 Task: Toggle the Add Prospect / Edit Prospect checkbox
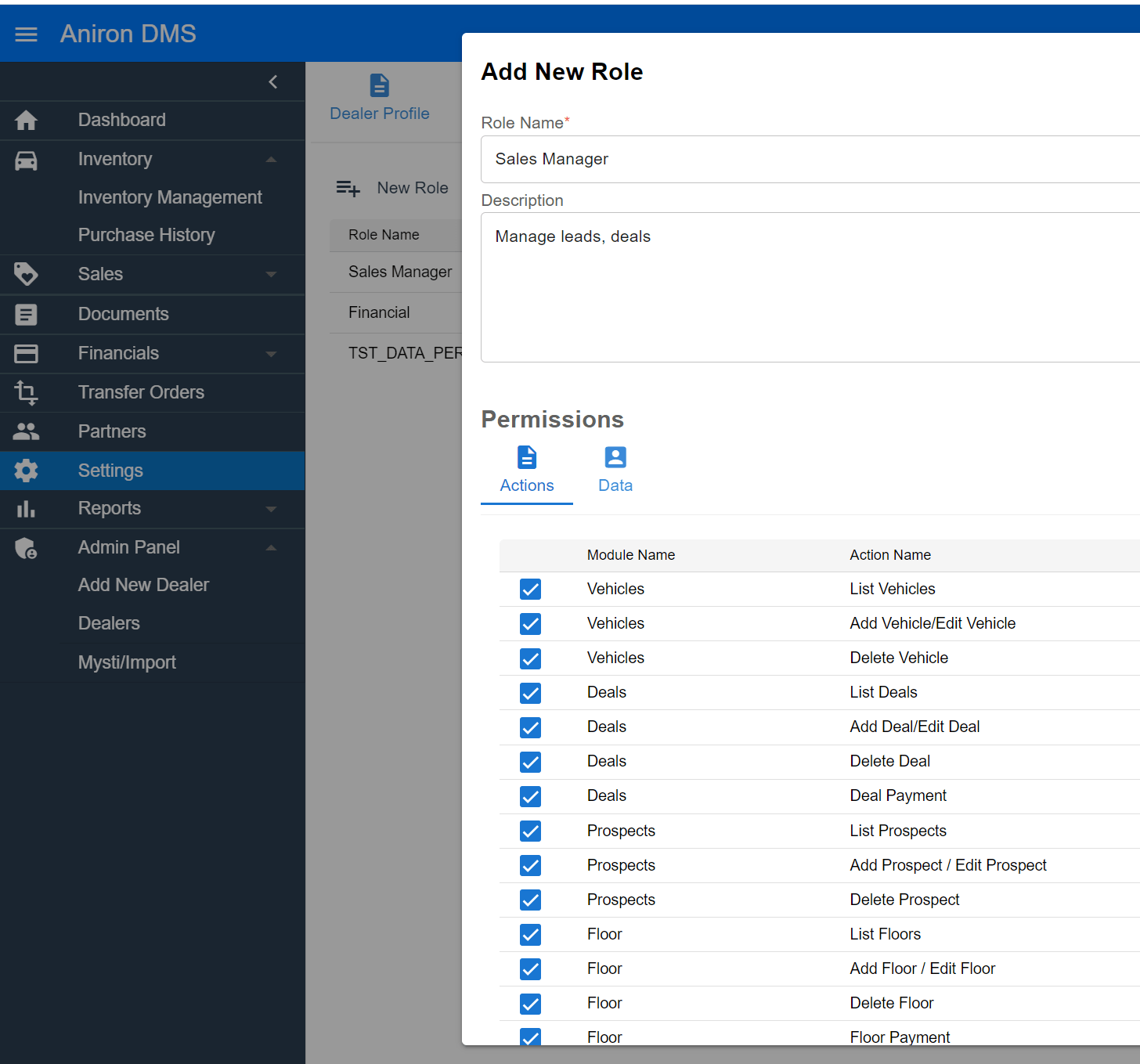[530, 865]
